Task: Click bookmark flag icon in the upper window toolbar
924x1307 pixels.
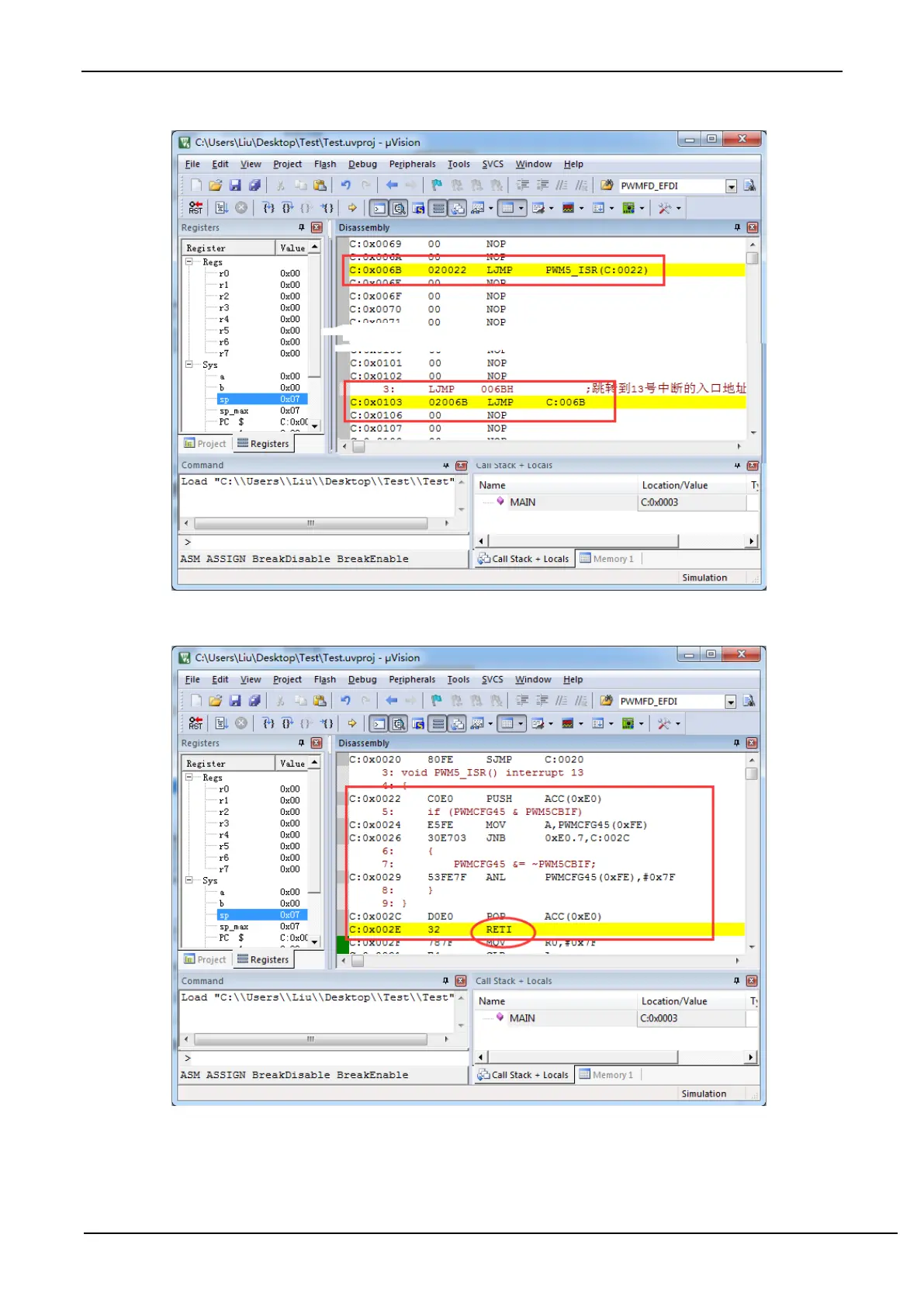Action: pyautogui.click(x=437, y=185)
